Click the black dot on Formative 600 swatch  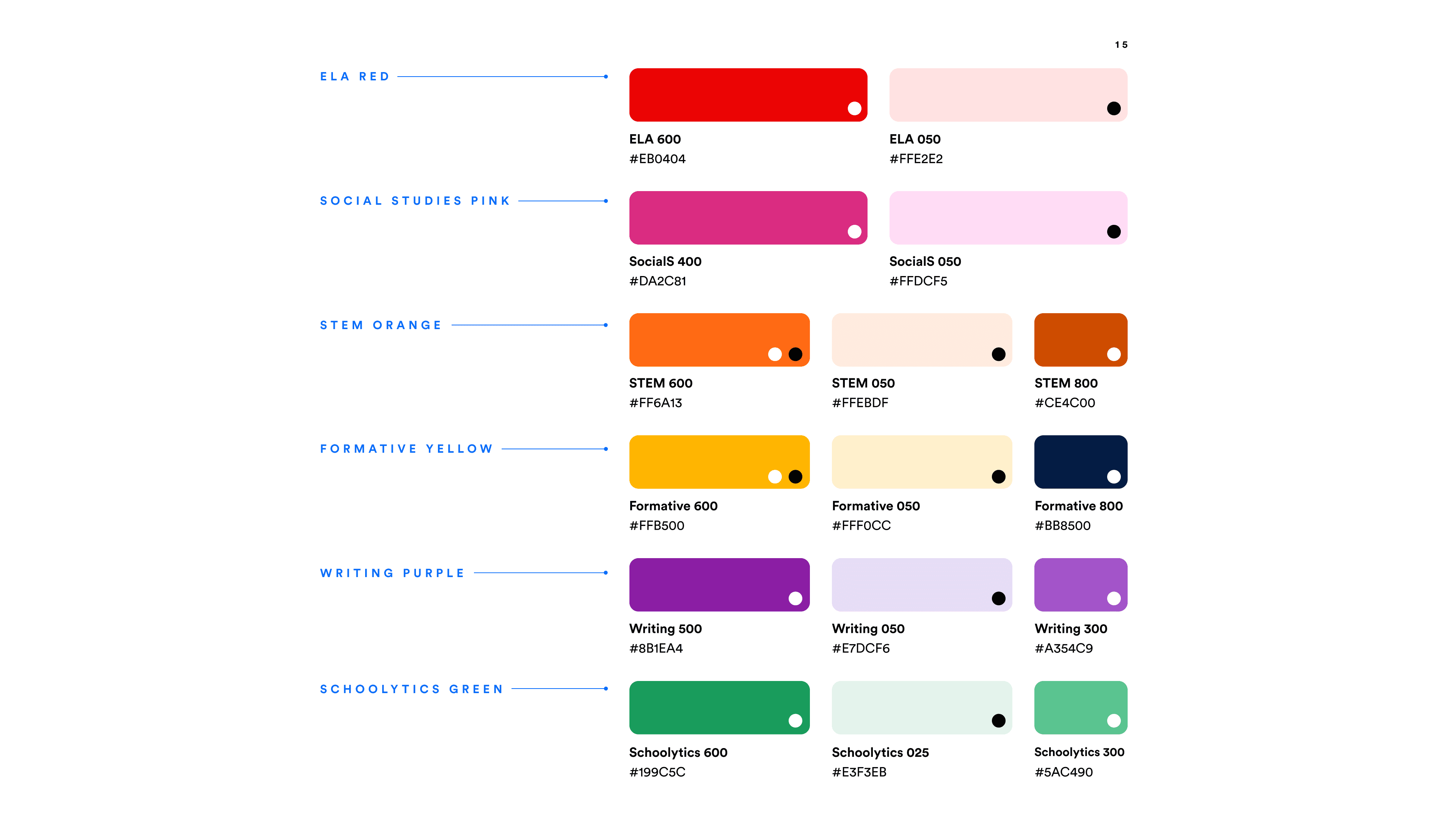tap(795, 477)
